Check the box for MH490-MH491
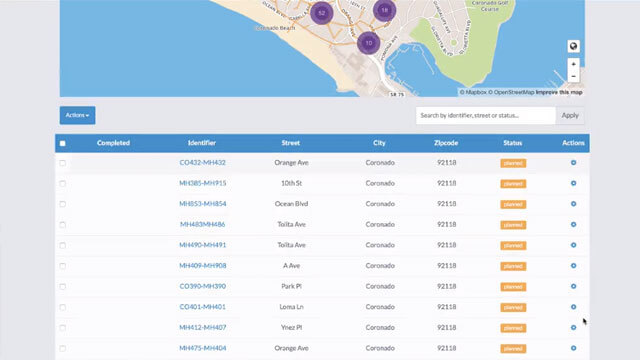 (62, 245)
